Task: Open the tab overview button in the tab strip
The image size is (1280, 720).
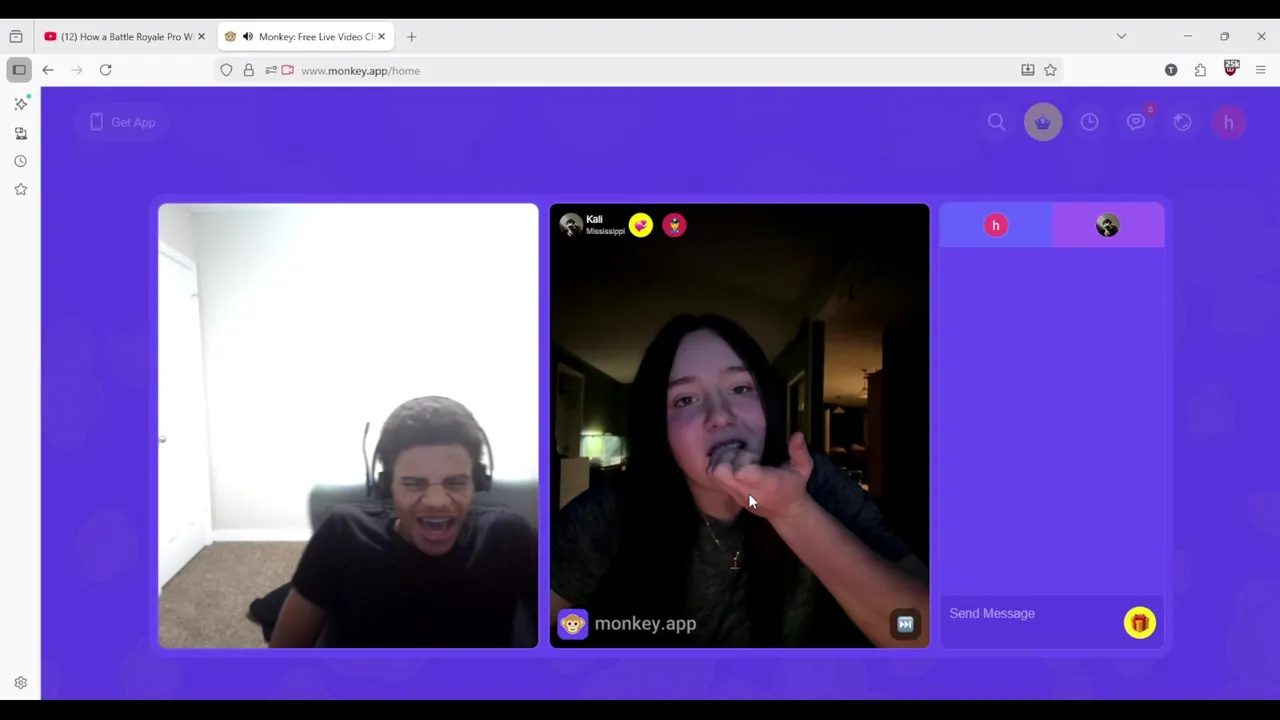Action: 16,37
